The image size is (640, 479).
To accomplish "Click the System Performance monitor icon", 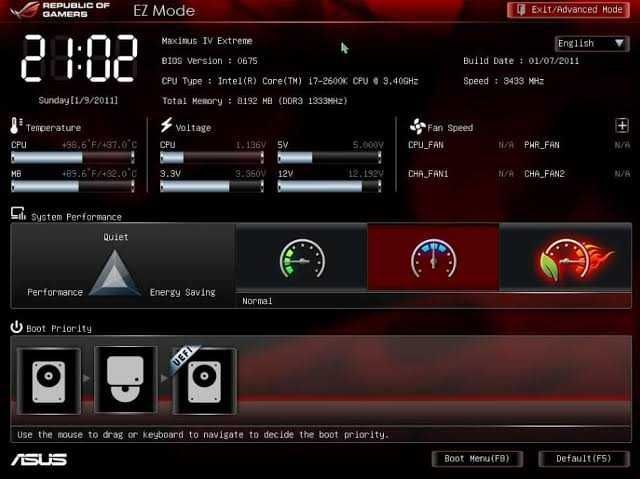I will point(18,214).
